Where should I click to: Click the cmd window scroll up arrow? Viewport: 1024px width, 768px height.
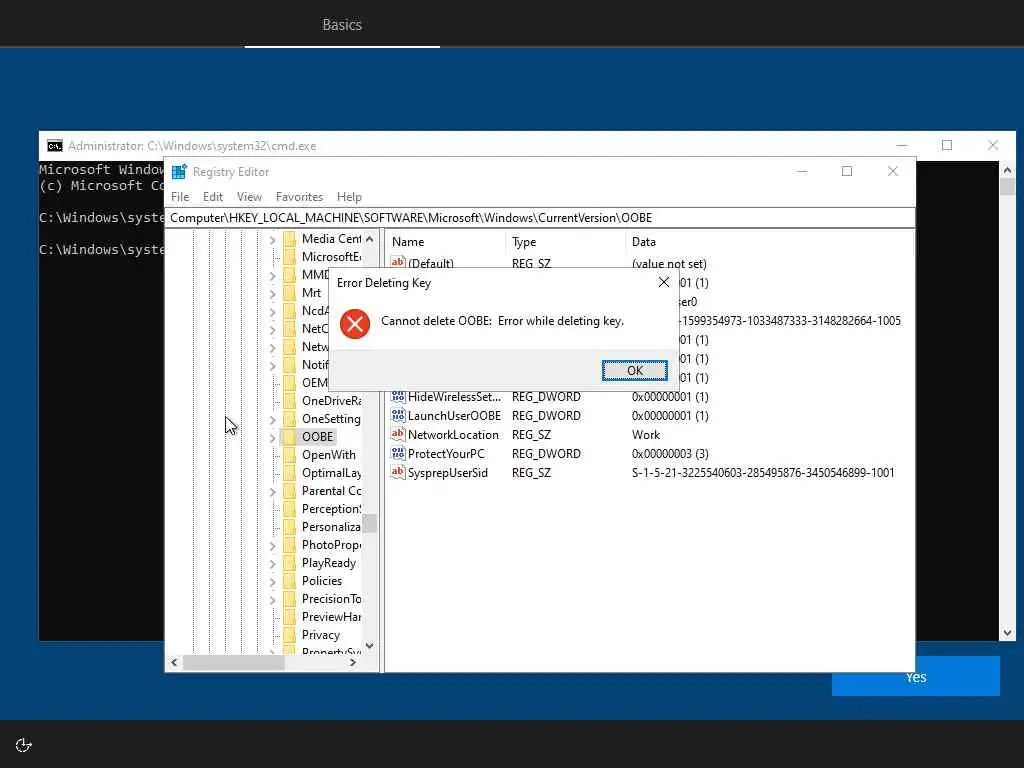1007,170
